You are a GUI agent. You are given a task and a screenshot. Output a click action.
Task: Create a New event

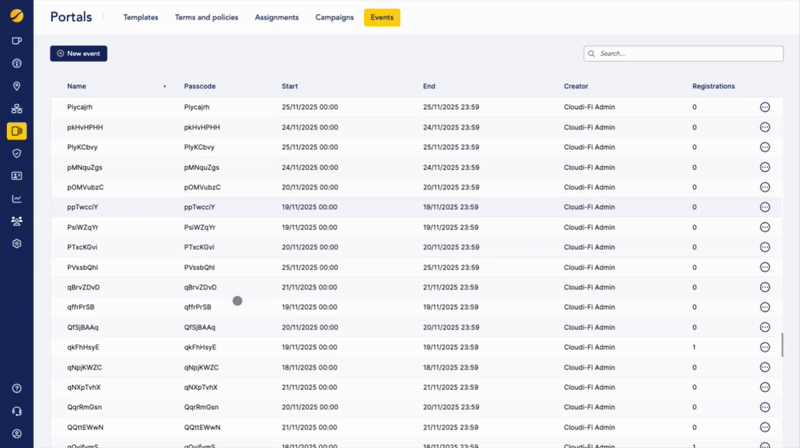point(79,54)
